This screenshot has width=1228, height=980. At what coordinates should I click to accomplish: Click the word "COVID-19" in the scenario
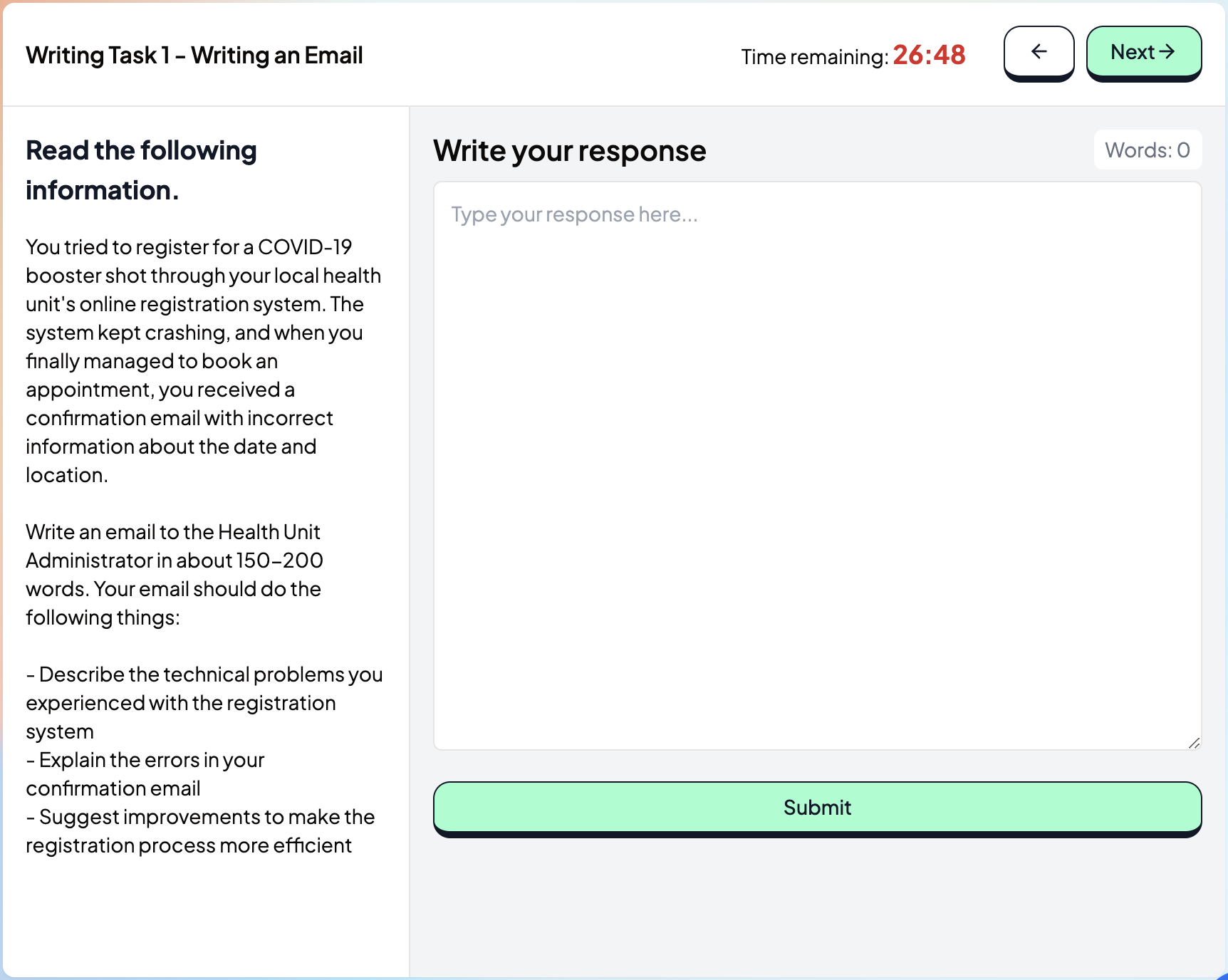click(305, 247)
